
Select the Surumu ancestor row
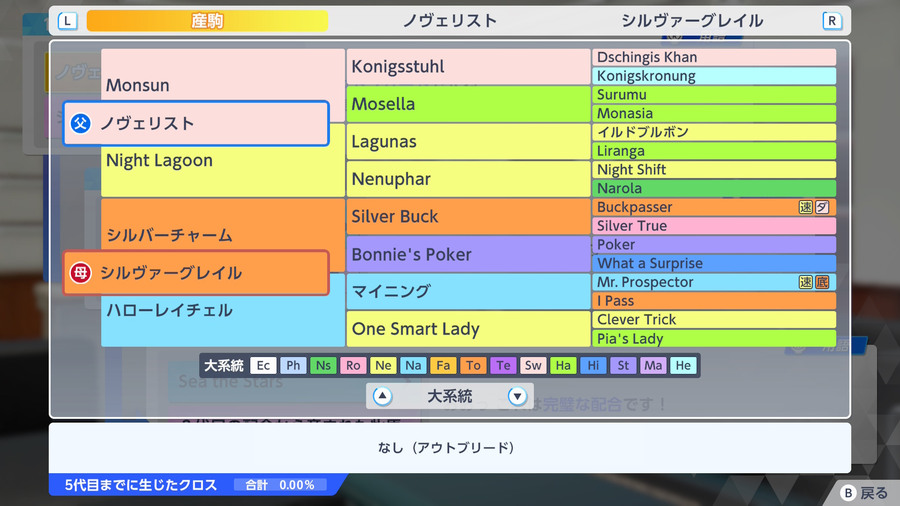click(714, 95)
